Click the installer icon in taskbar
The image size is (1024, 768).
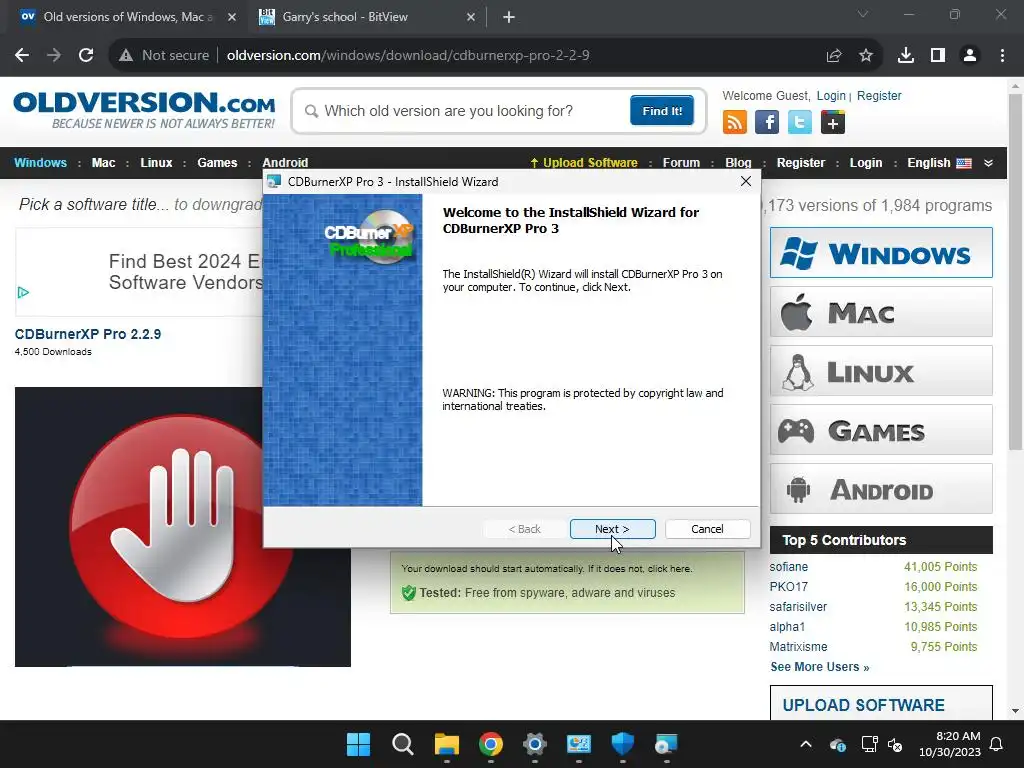pyautogui.click(x=666, y=744)
